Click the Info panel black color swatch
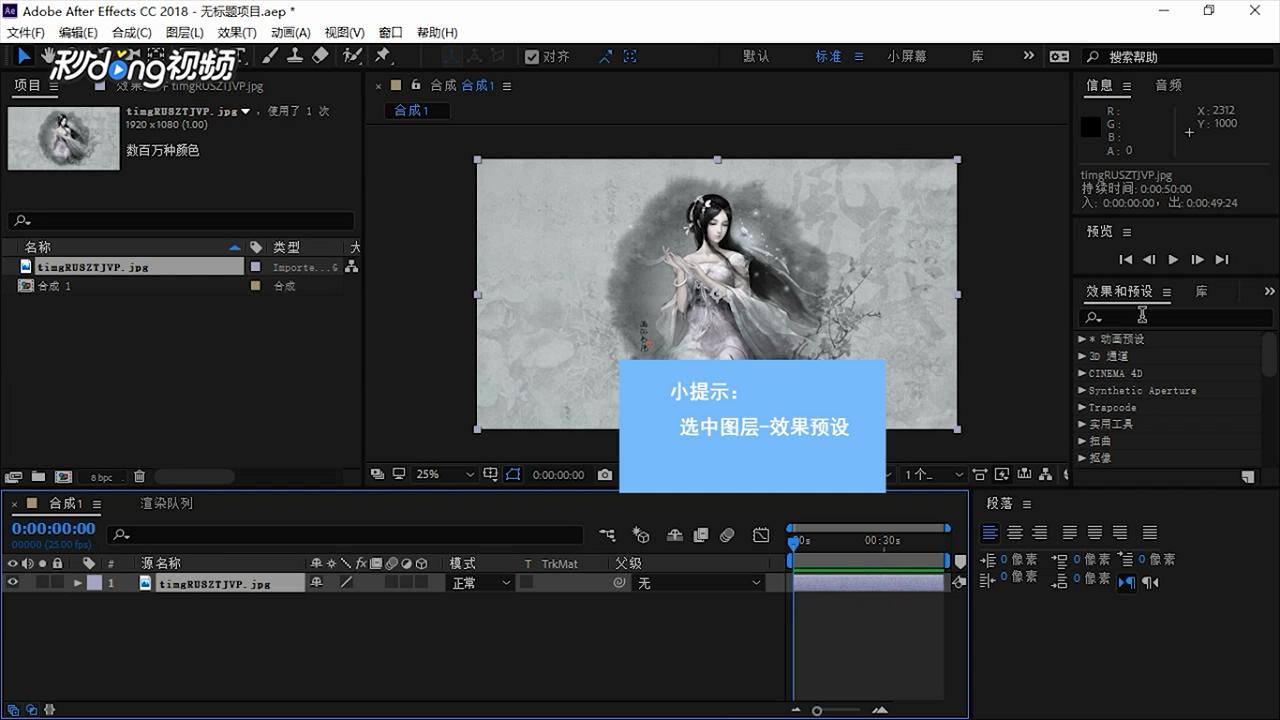Image resolution: width=1280 pixels, height=720 pixels. pos(1091,127)
